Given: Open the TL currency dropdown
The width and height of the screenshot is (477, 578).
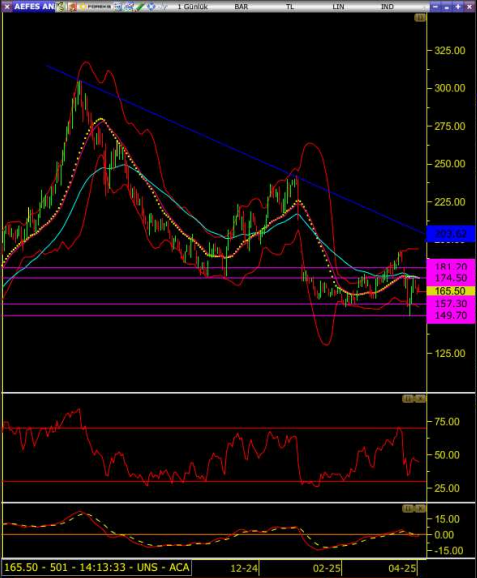Looking at the screenshot, I should 290,7.
